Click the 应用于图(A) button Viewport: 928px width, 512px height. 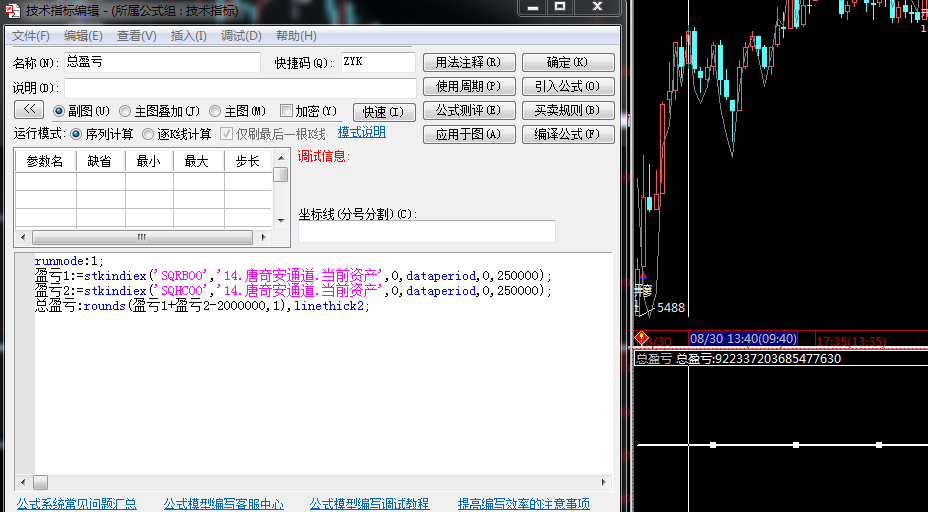point(469,134)
